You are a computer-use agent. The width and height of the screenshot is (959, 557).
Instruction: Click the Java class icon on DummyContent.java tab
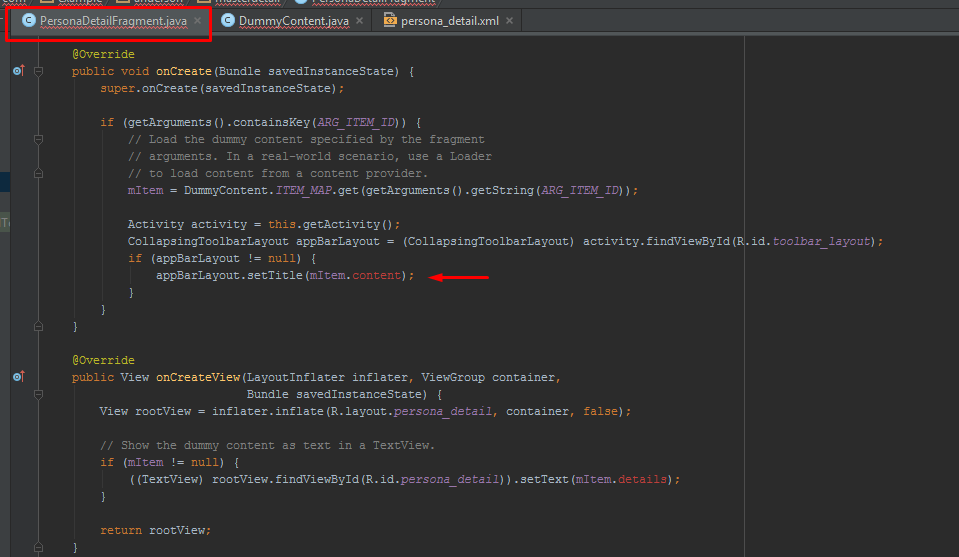[x=229, y=21]
